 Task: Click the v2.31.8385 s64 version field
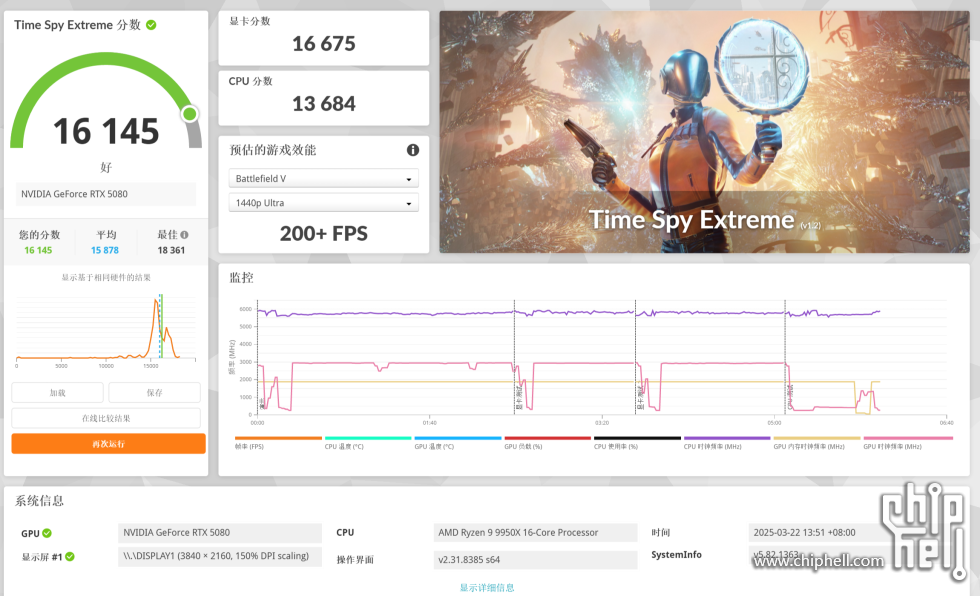(x=535, y=560)
